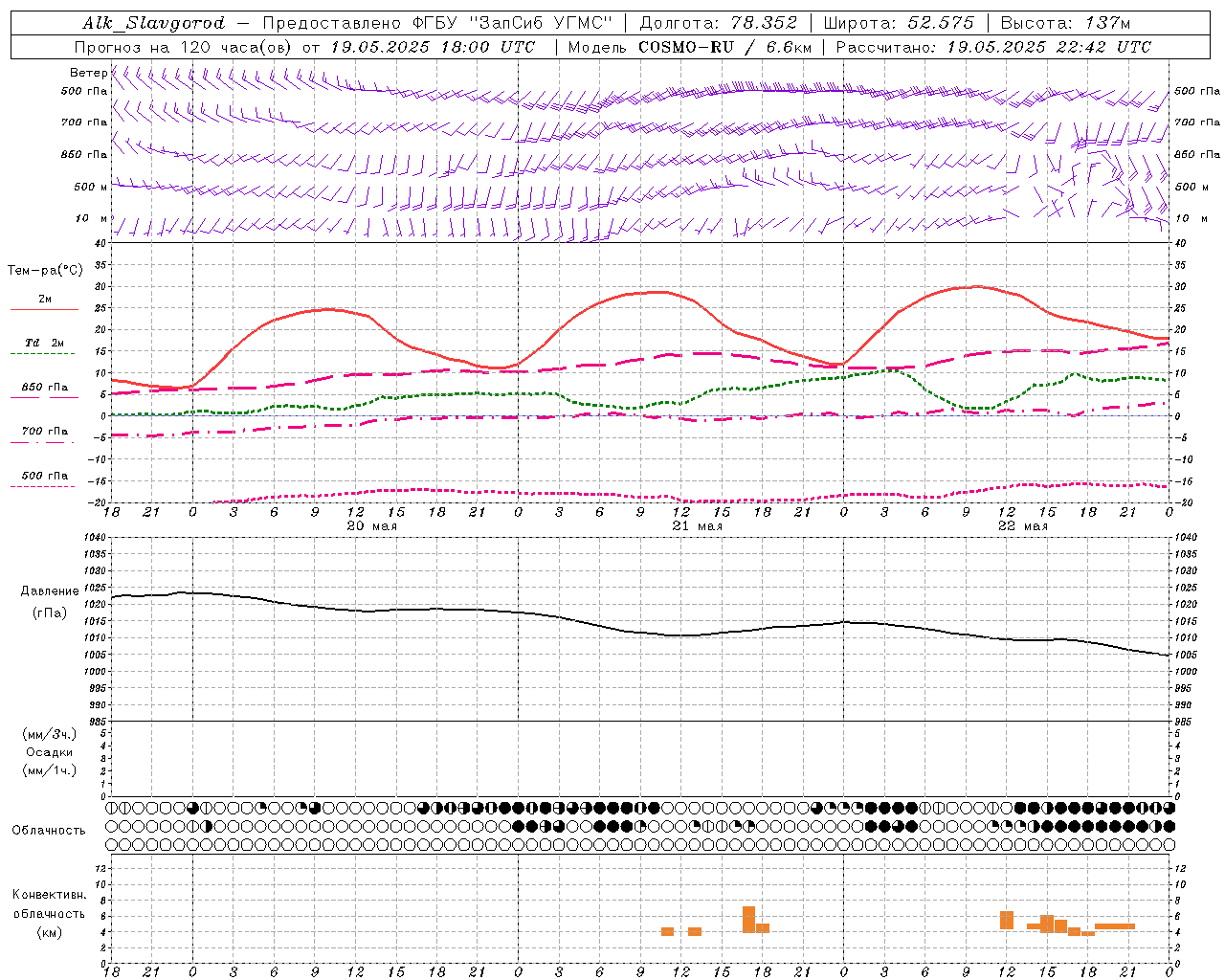This screenshot has width=1225, height=980.
Task: Click the 21 мая date label
Action: (x=697, y=526)
